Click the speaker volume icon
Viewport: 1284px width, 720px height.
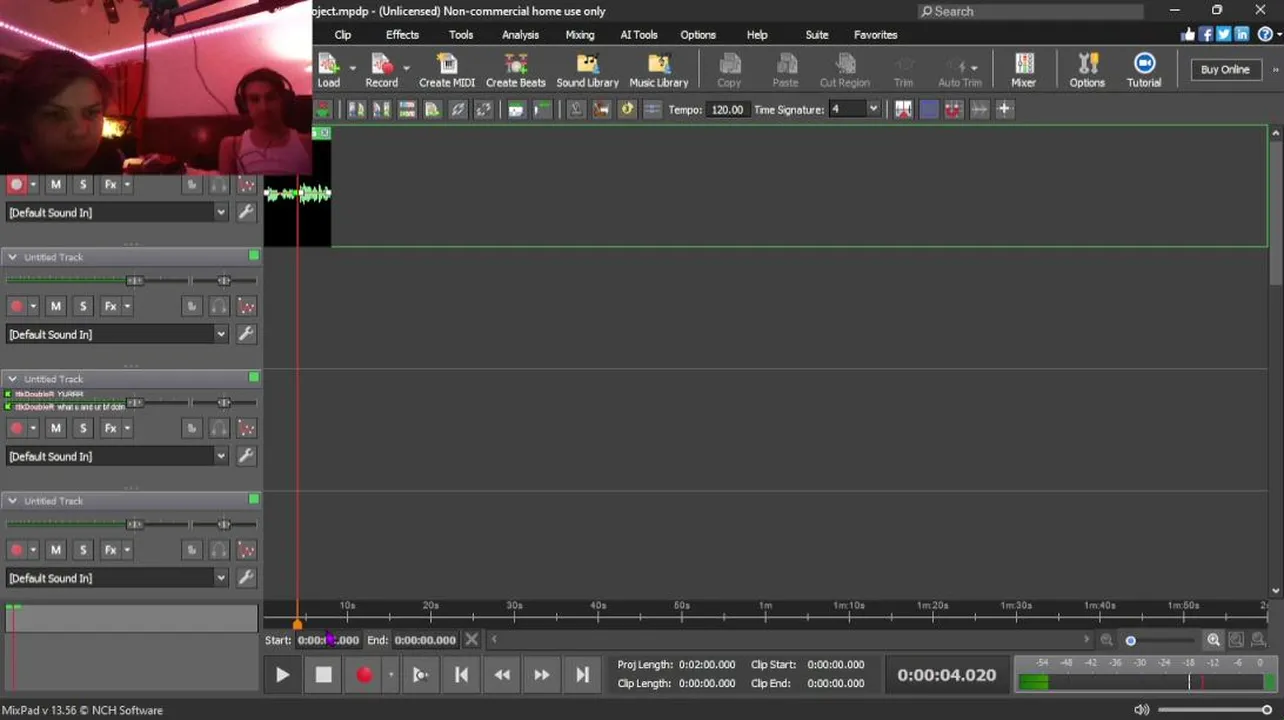[1141, 710]
